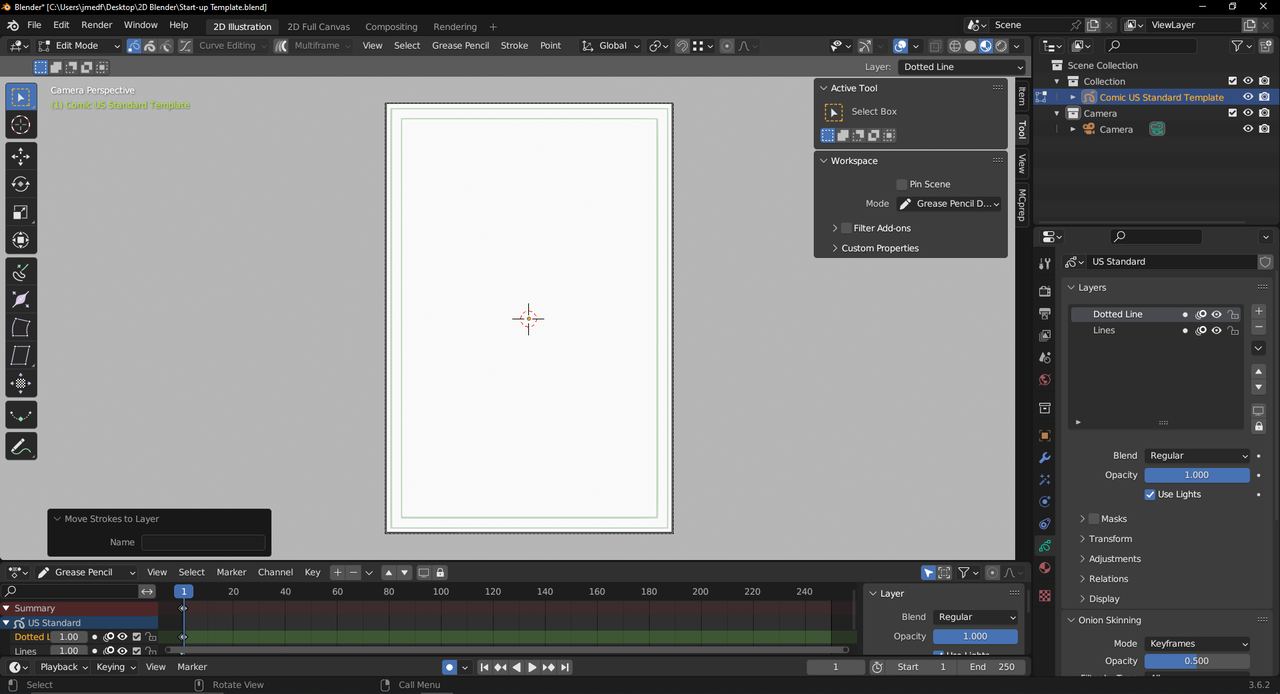Switch to the Compositing workspace tab

tap(391, 27)
